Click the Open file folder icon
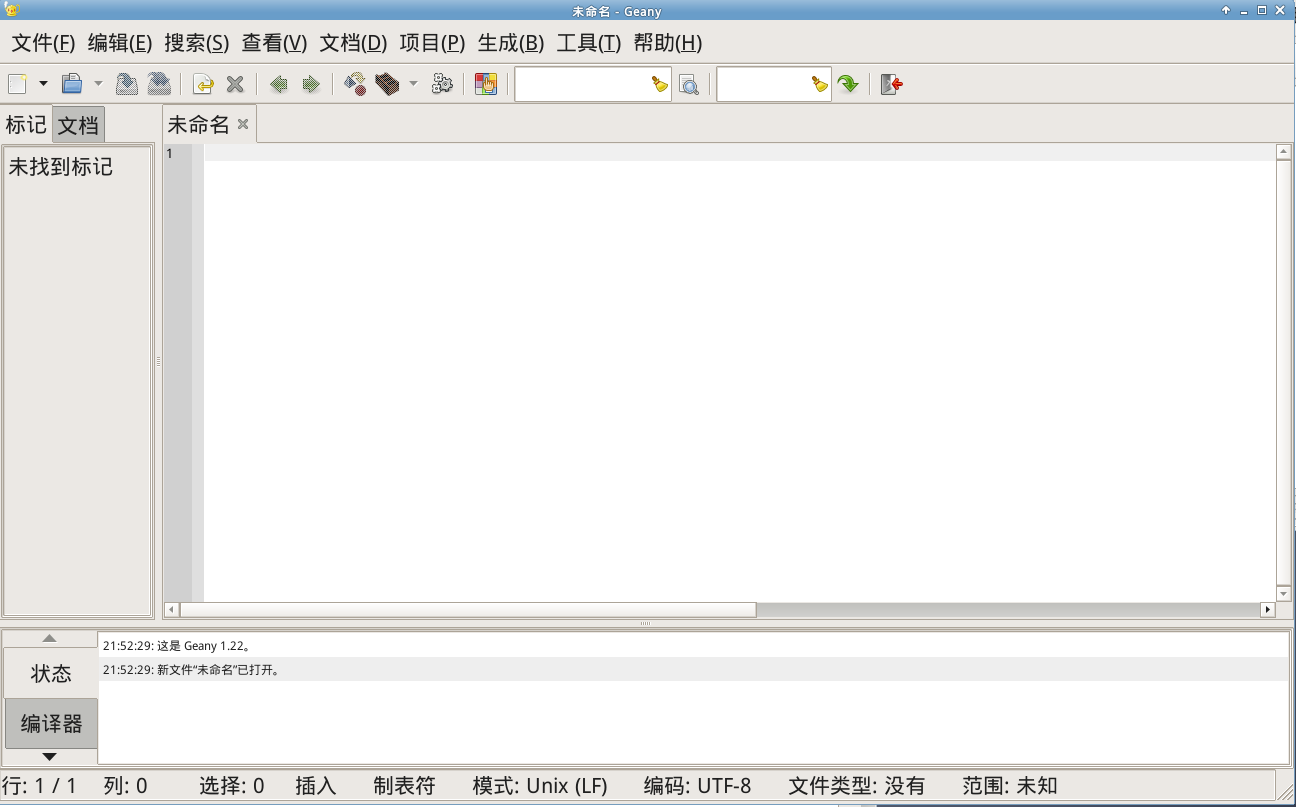The image size is (1296, 807). [72, 84]
